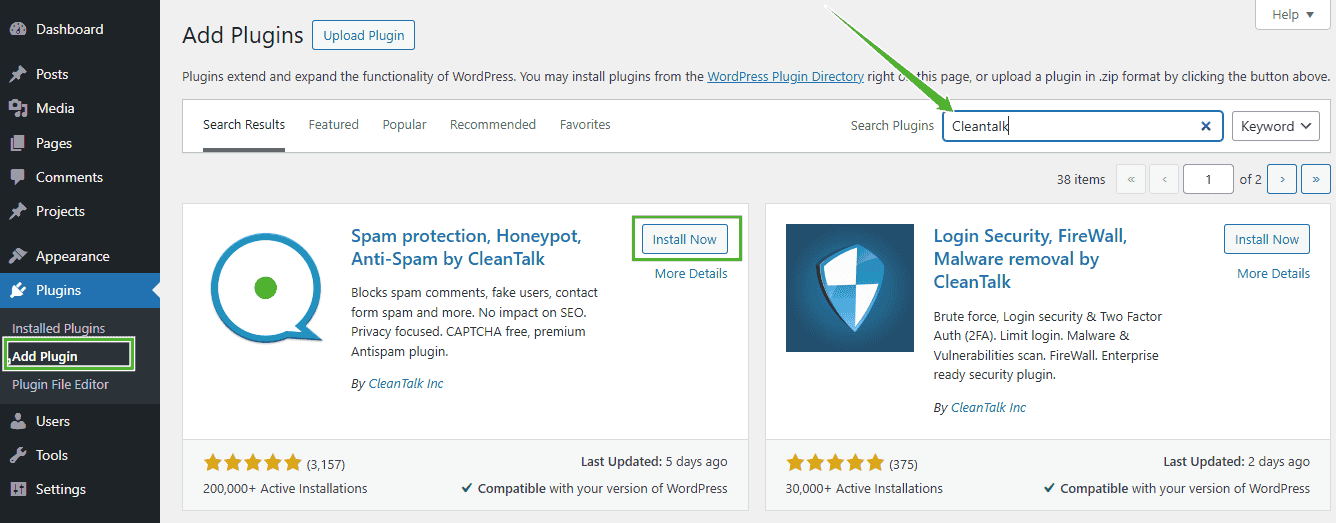
Task: Go to the next results page
Action: coord(1282,179)
